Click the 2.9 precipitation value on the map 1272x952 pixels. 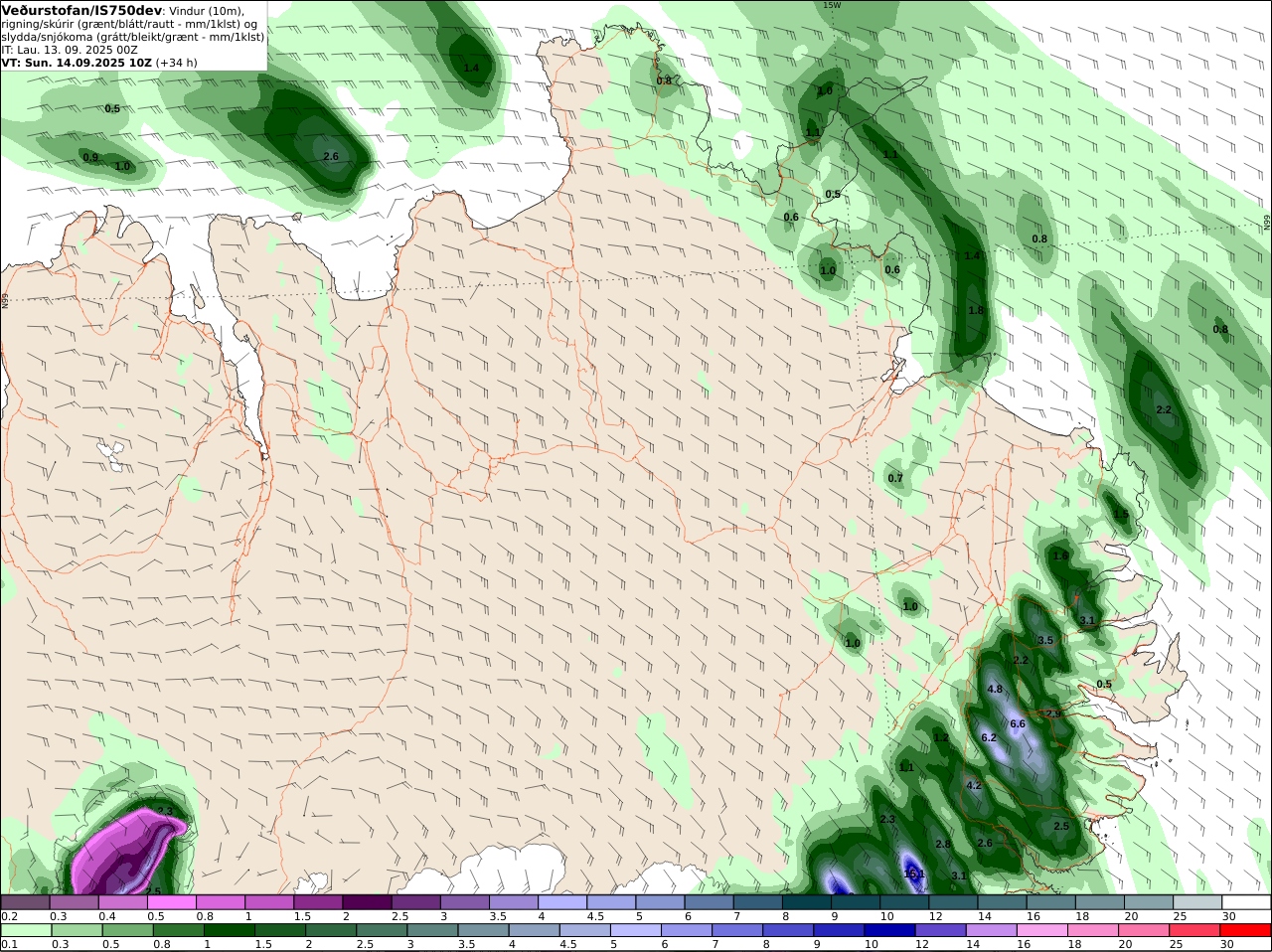[x=1053, y=714]
